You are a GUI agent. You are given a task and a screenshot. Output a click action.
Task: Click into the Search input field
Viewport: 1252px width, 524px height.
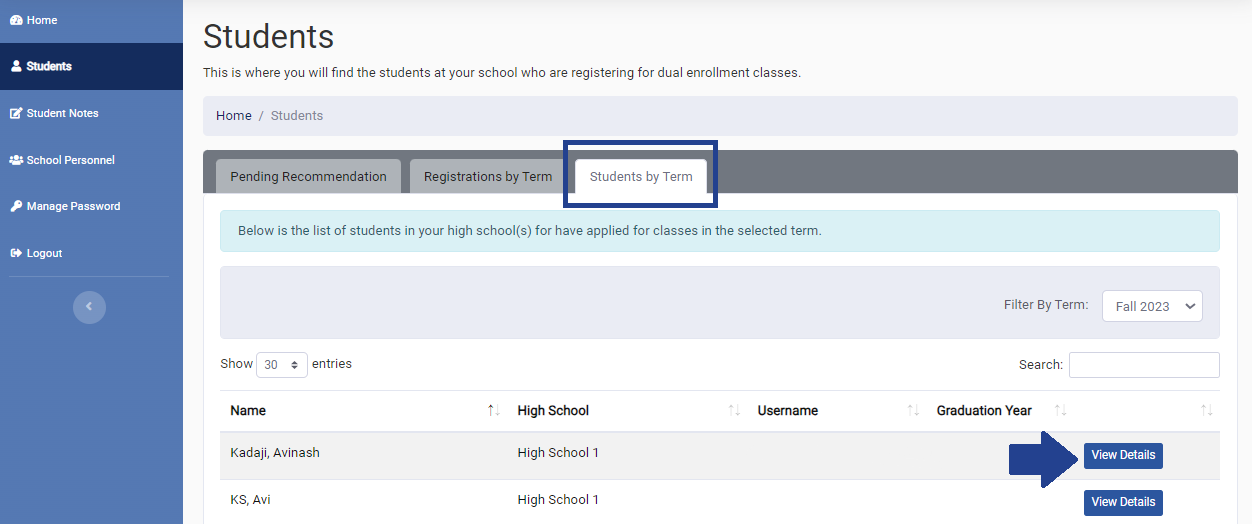click(x=1144, y=365)
